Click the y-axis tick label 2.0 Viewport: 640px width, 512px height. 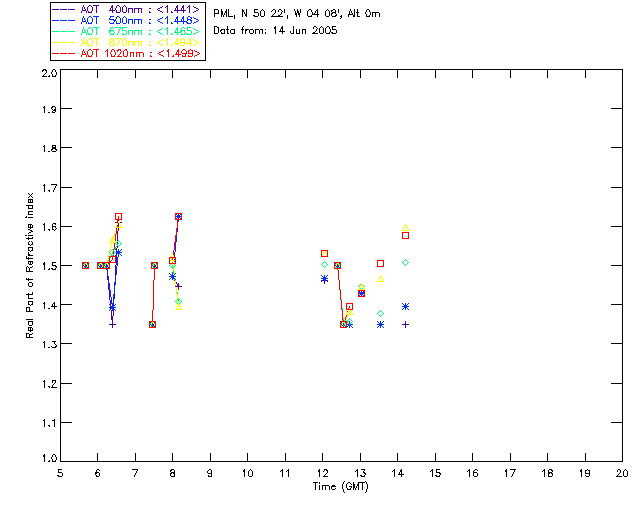[x=49, y=73]
